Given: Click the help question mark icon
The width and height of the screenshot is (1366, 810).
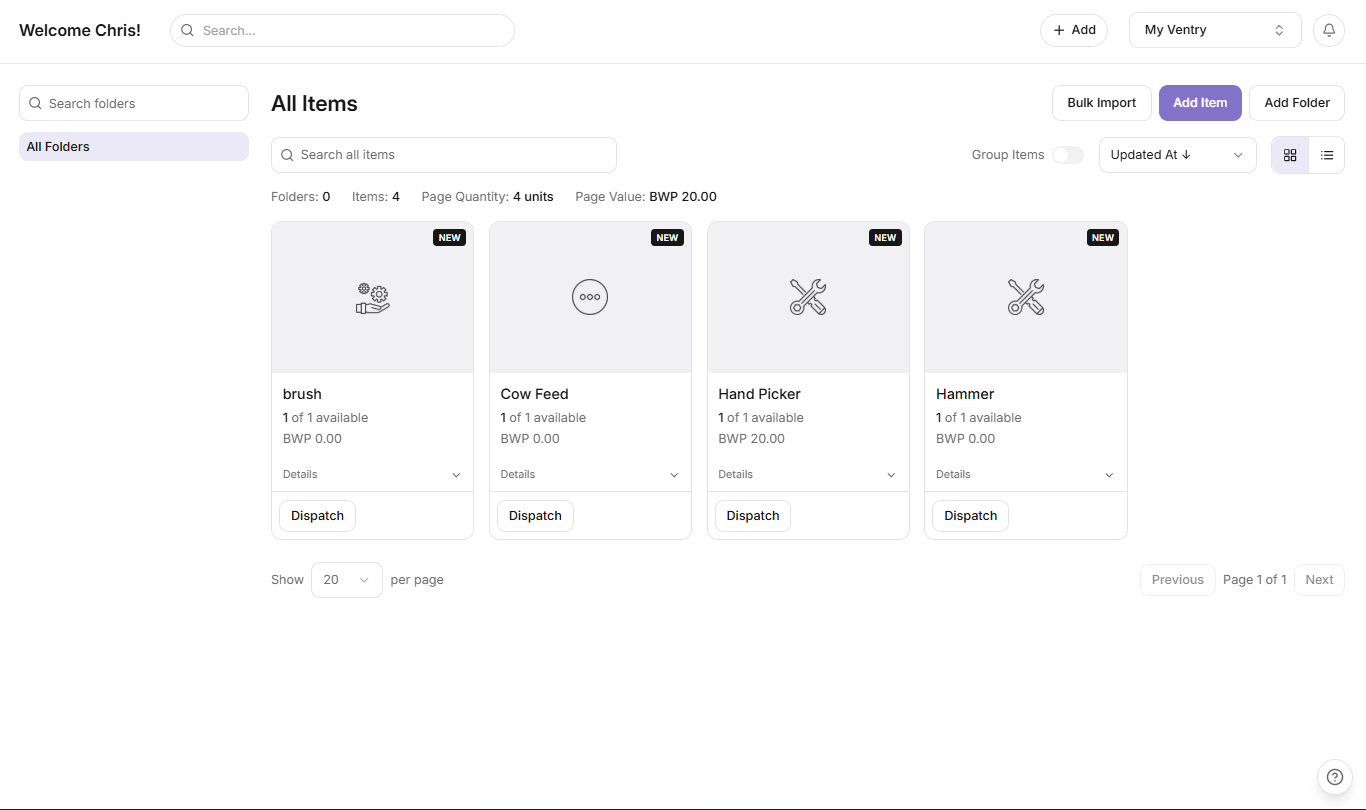Looking at the screenshot, I should 1334,776.
